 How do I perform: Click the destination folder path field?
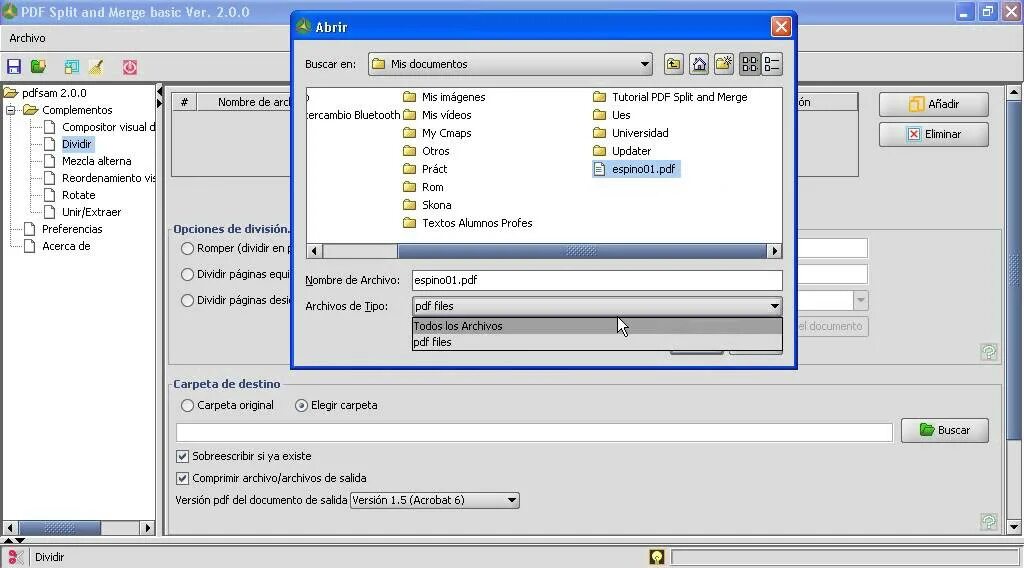pyautogui.click(x=534, y=432)
